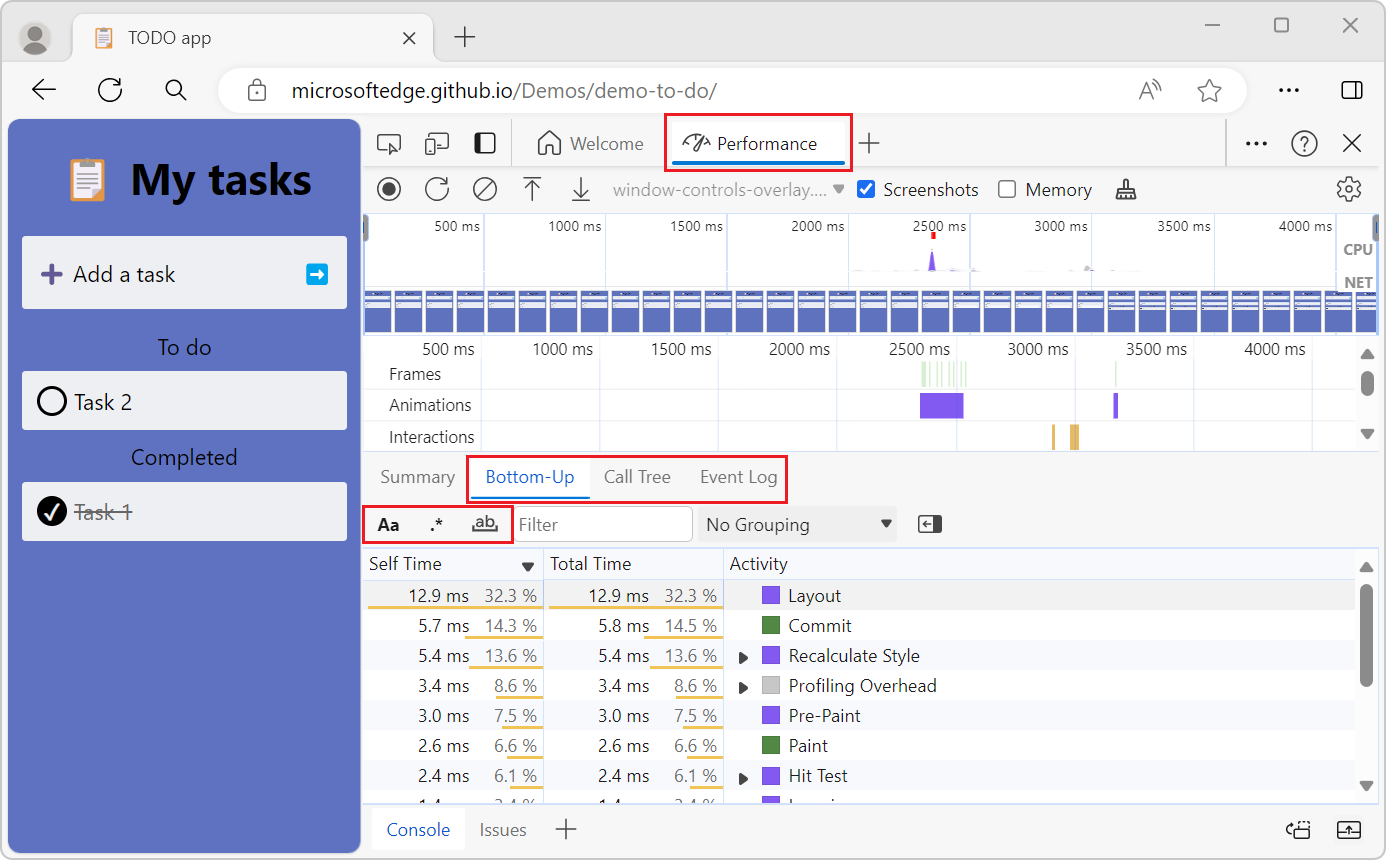Select the inspect element tool

pyautogui.click(x=389, y=143)
